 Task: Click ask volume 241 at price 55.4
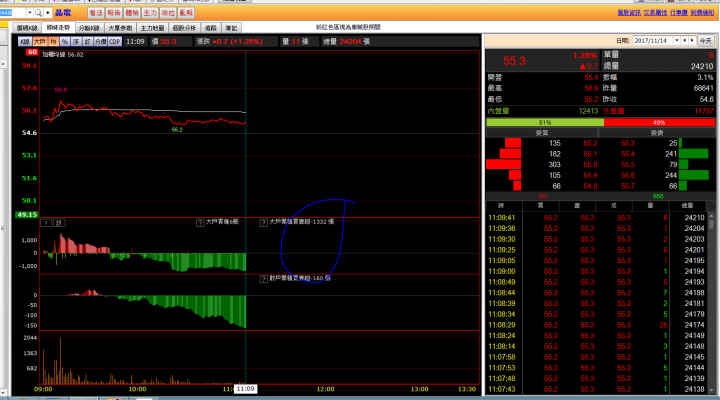tap(671, 154)
